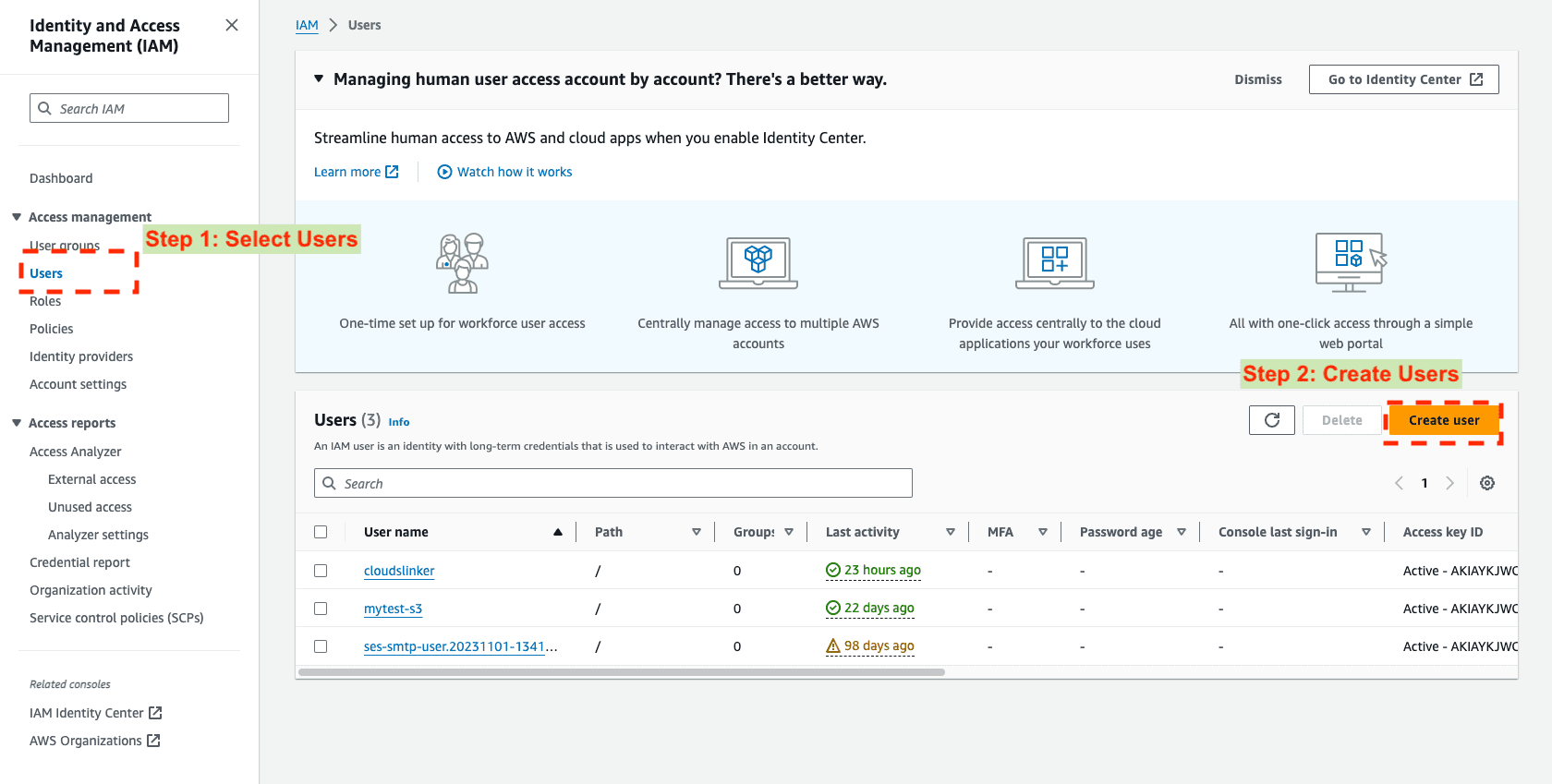Screen dimensions: 1552x784
Task: Click the external link icon beside Learn more
Action: (x=392, y=172)
